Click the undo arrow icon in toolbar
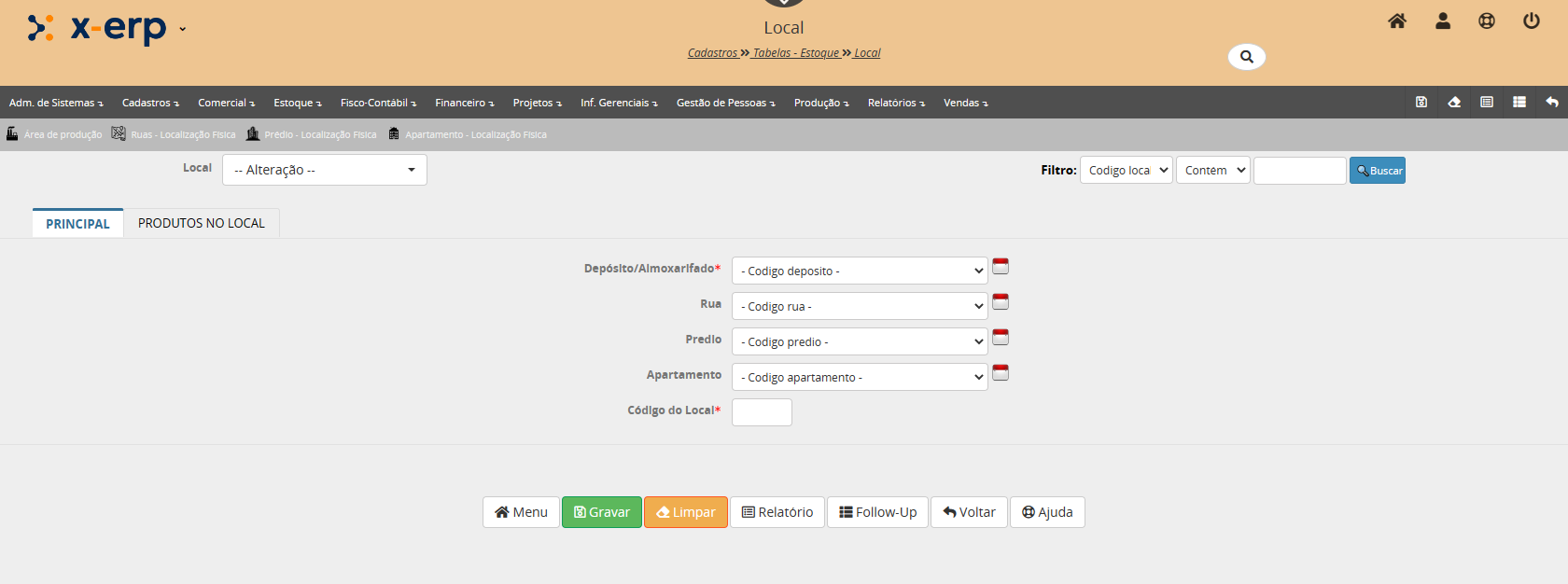 click(1551, 103)
